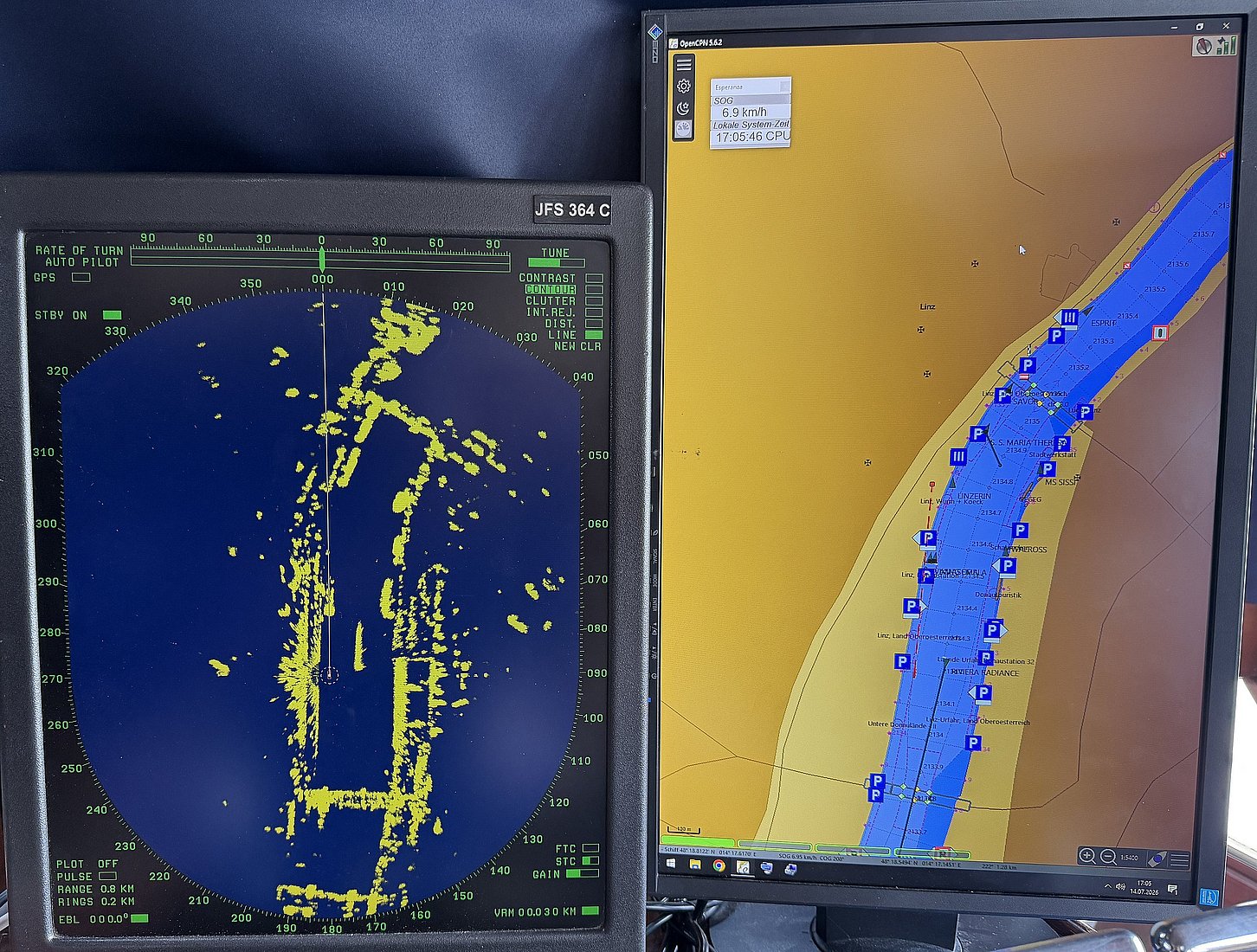Click the red-outlined marker east of ESPRIT
1257x952 pixels.
(x=1160, y=332)
